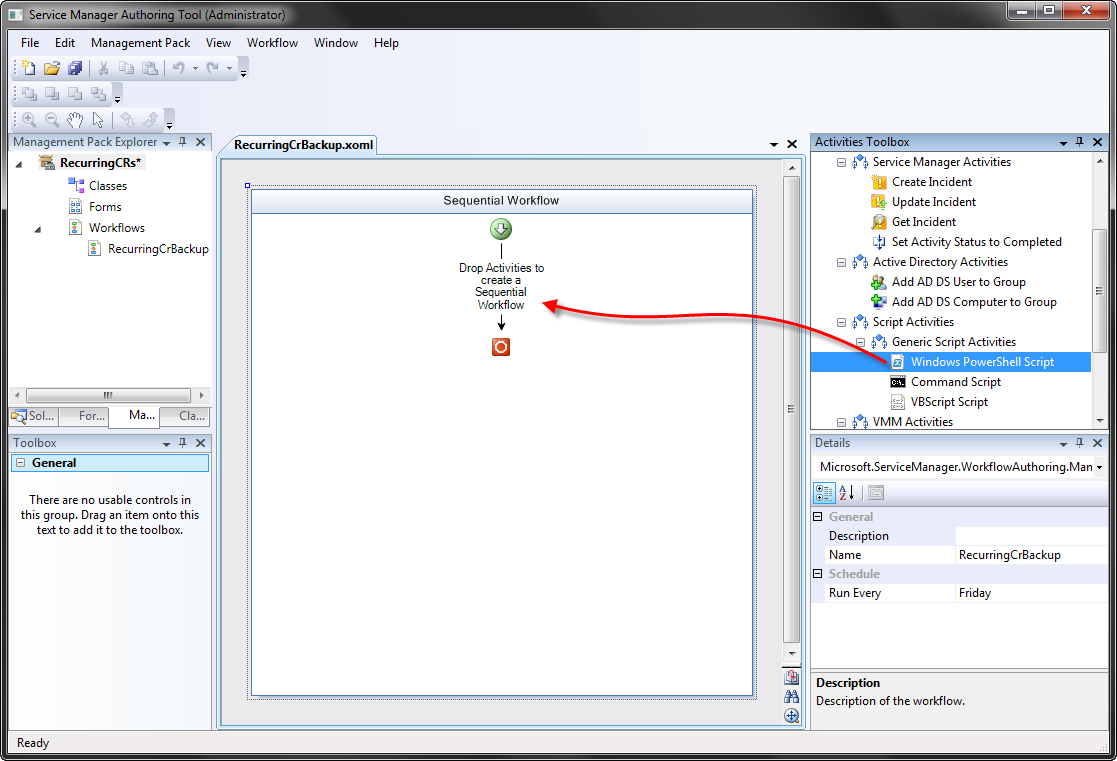Switch to the Sol... bottom tab
The width and height of the screenshot is (1117, 761).
pyautogui.click(x=33, y=416)
